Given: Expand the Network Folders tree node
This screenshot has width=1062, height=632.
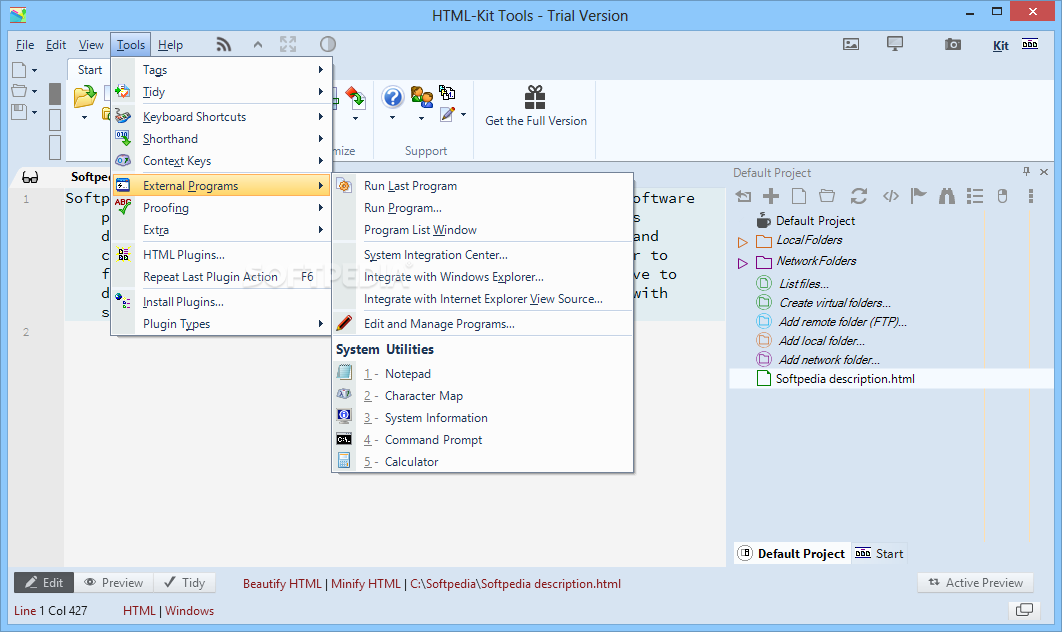Looking at the screenshot, I should [x=742, y=263].
